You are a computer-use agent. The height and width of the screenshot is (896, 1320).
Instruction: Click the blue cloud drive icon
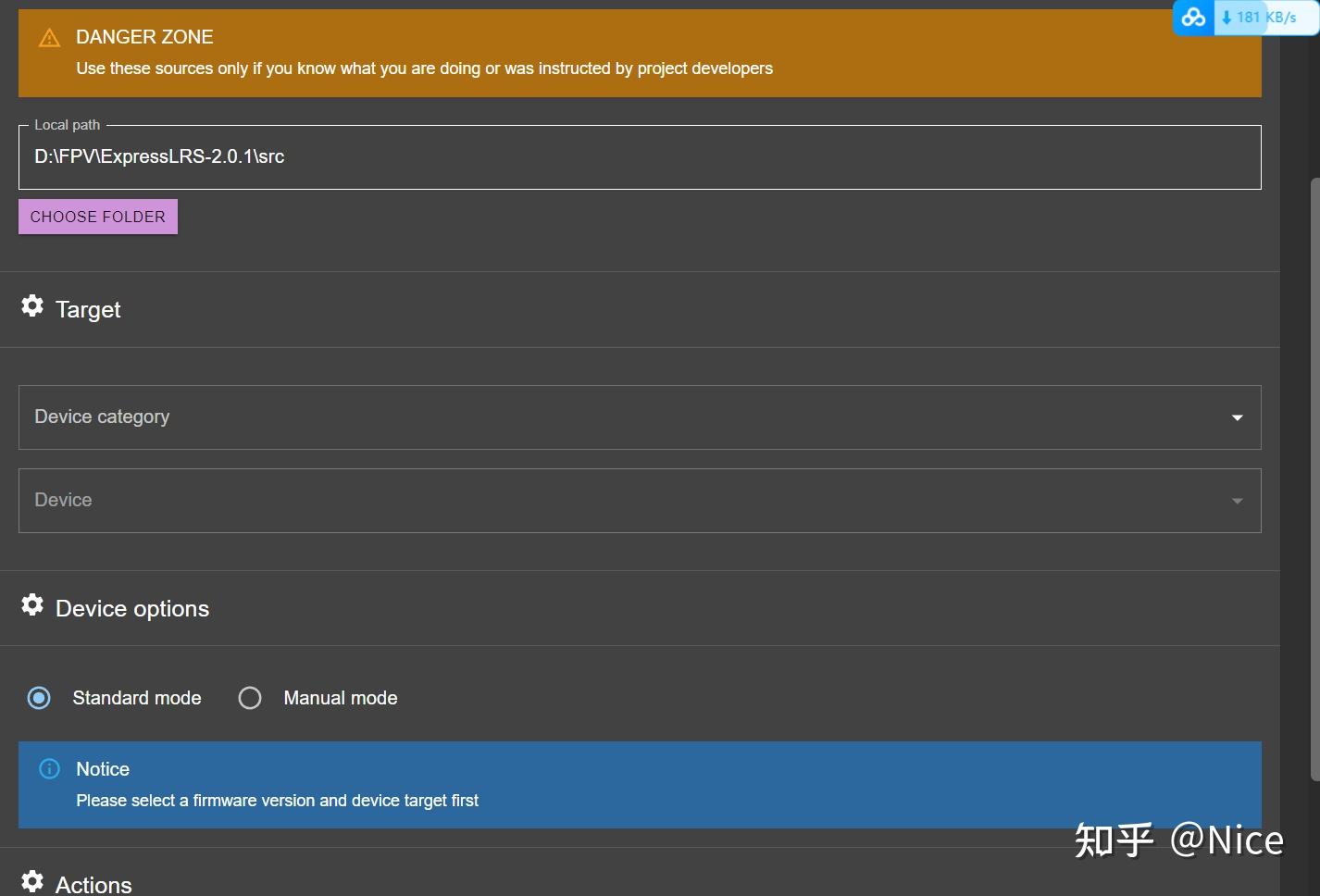(x=1193, y=18)
